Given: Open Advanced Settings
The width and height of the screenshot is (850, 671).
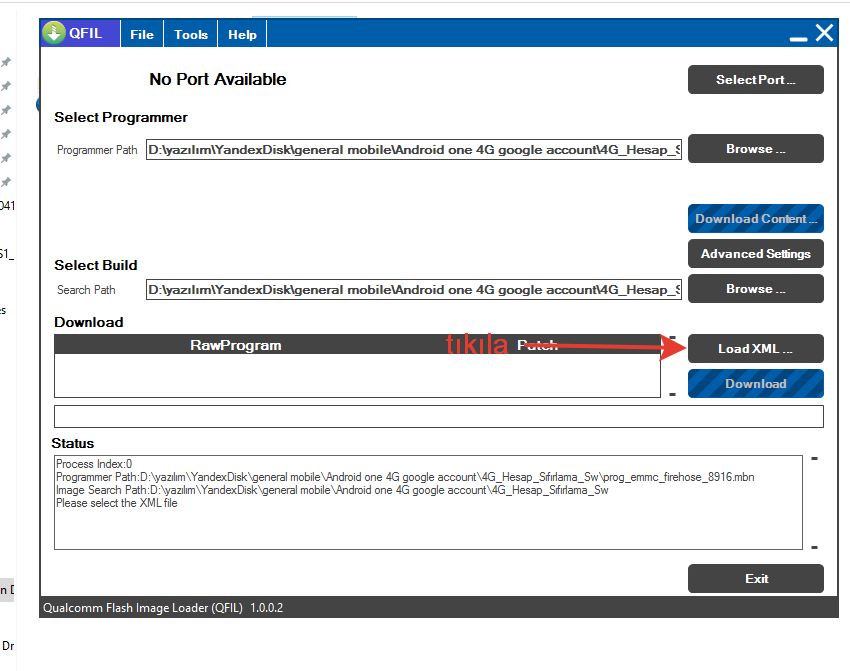Looking at the screenshot, I should click(756, 254).
